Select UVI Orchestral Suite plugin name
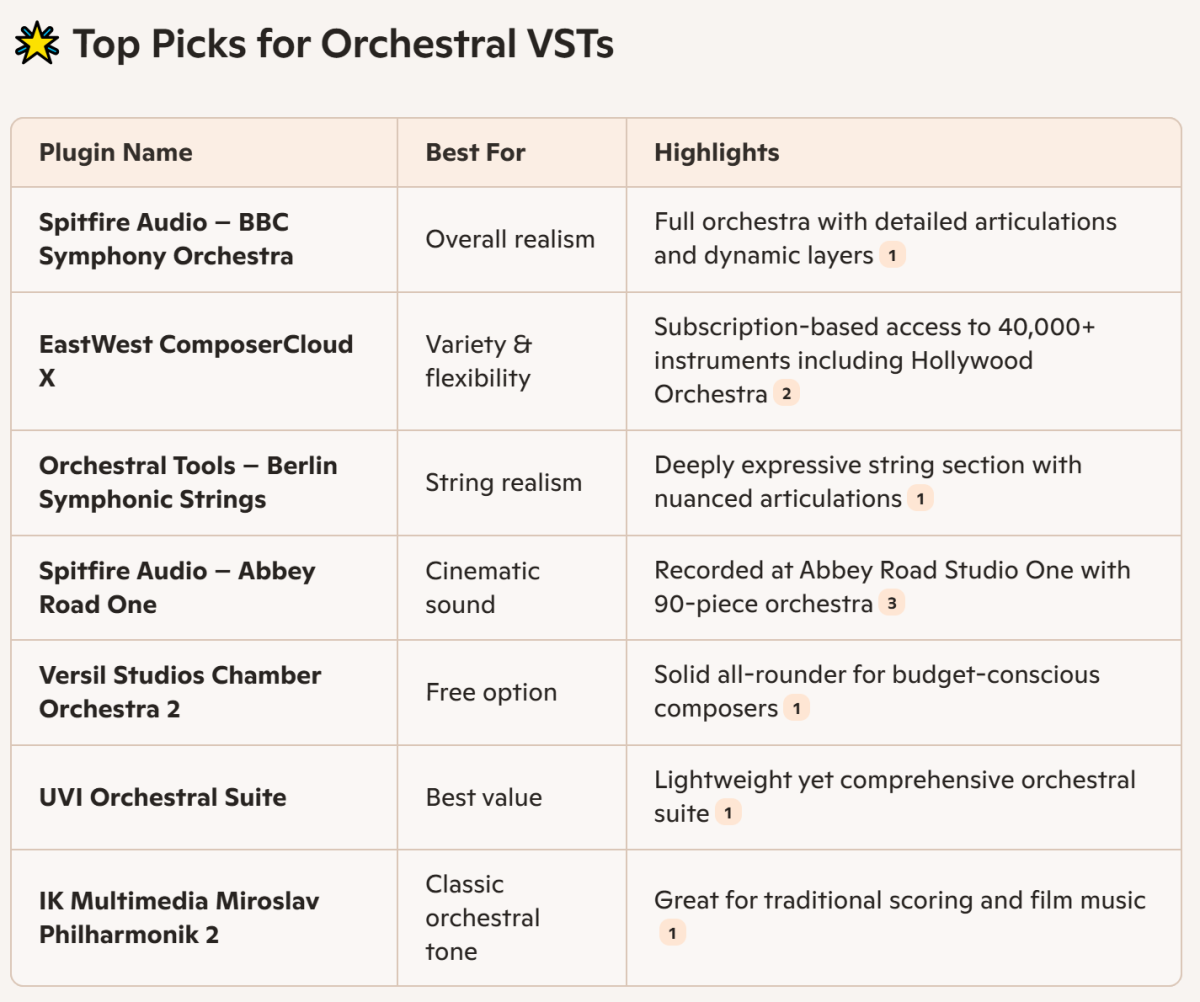This screenshot has height=1002, width=1200. (163, 797)
